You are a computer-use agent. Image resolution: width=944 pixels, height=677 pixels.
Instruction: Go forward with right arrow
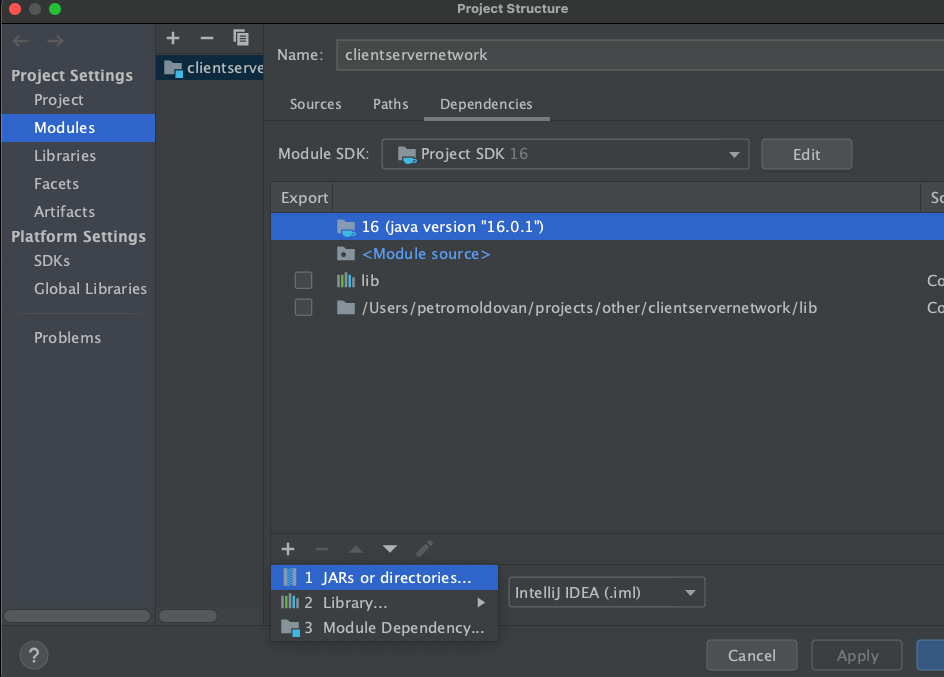(x=55, y=41)
